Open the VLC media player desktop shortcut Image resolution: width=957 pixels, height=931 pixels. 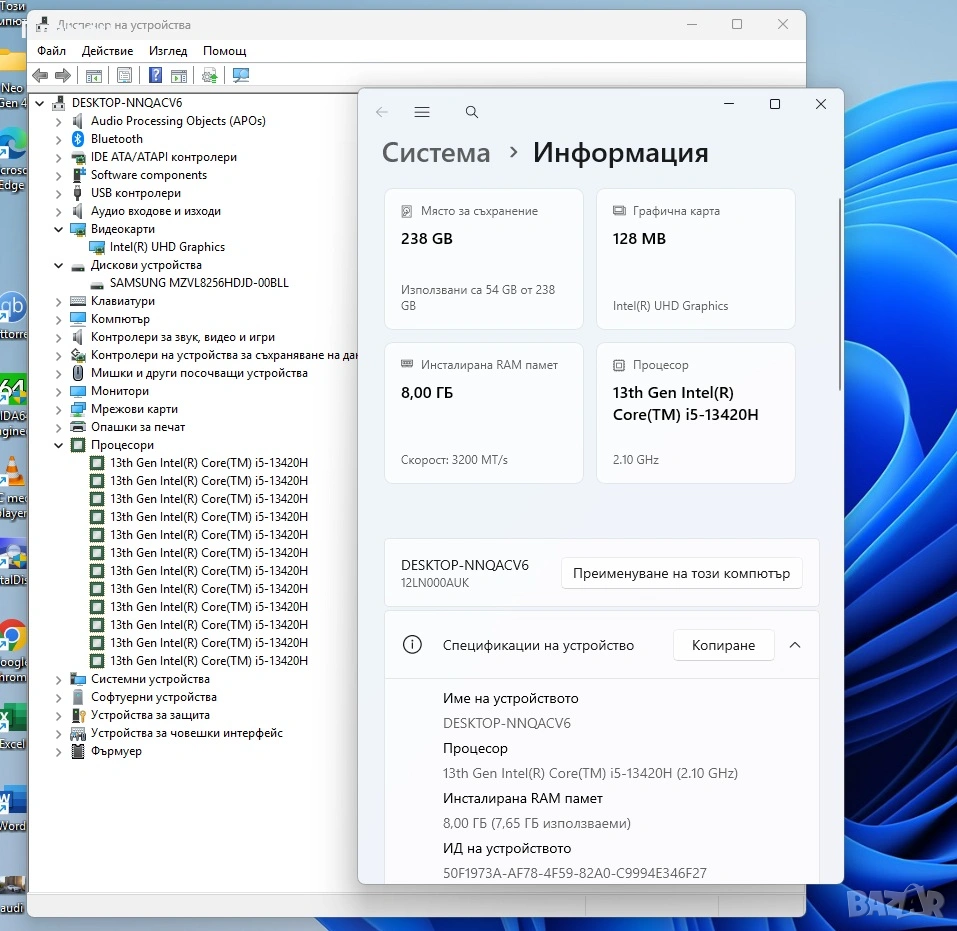pos(12,472)
